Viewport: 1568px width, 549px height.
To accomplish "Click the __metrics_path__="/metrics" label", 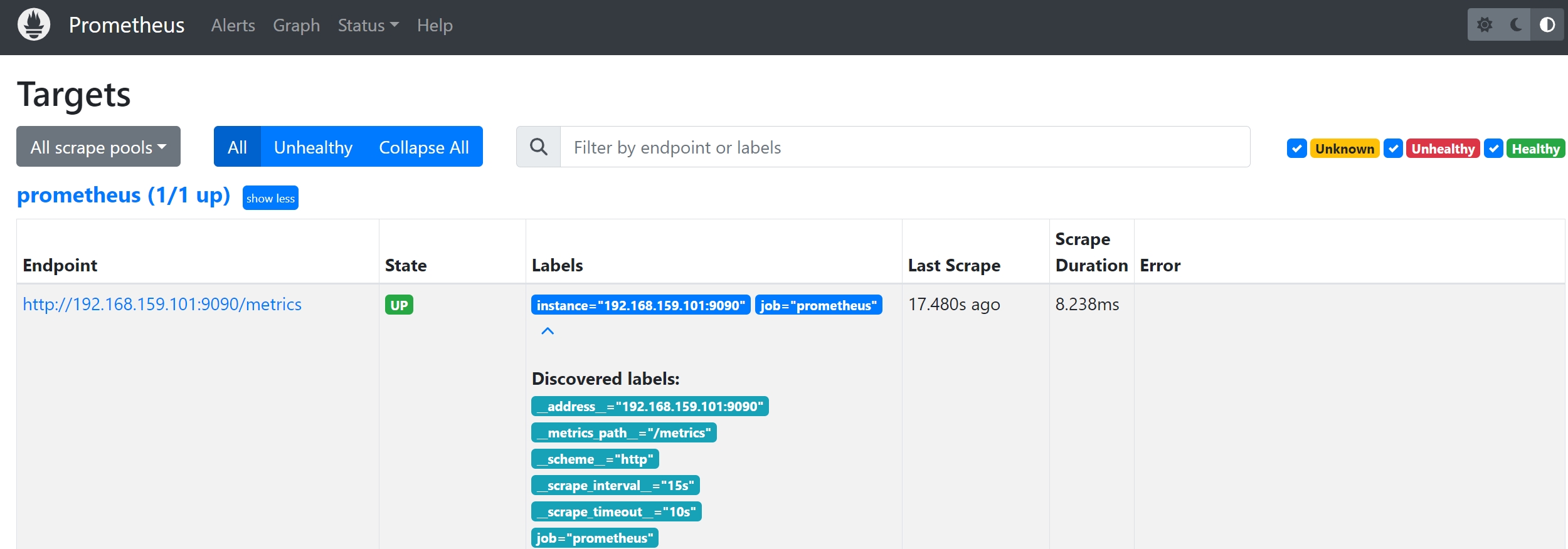I will (x=623, y=432).
